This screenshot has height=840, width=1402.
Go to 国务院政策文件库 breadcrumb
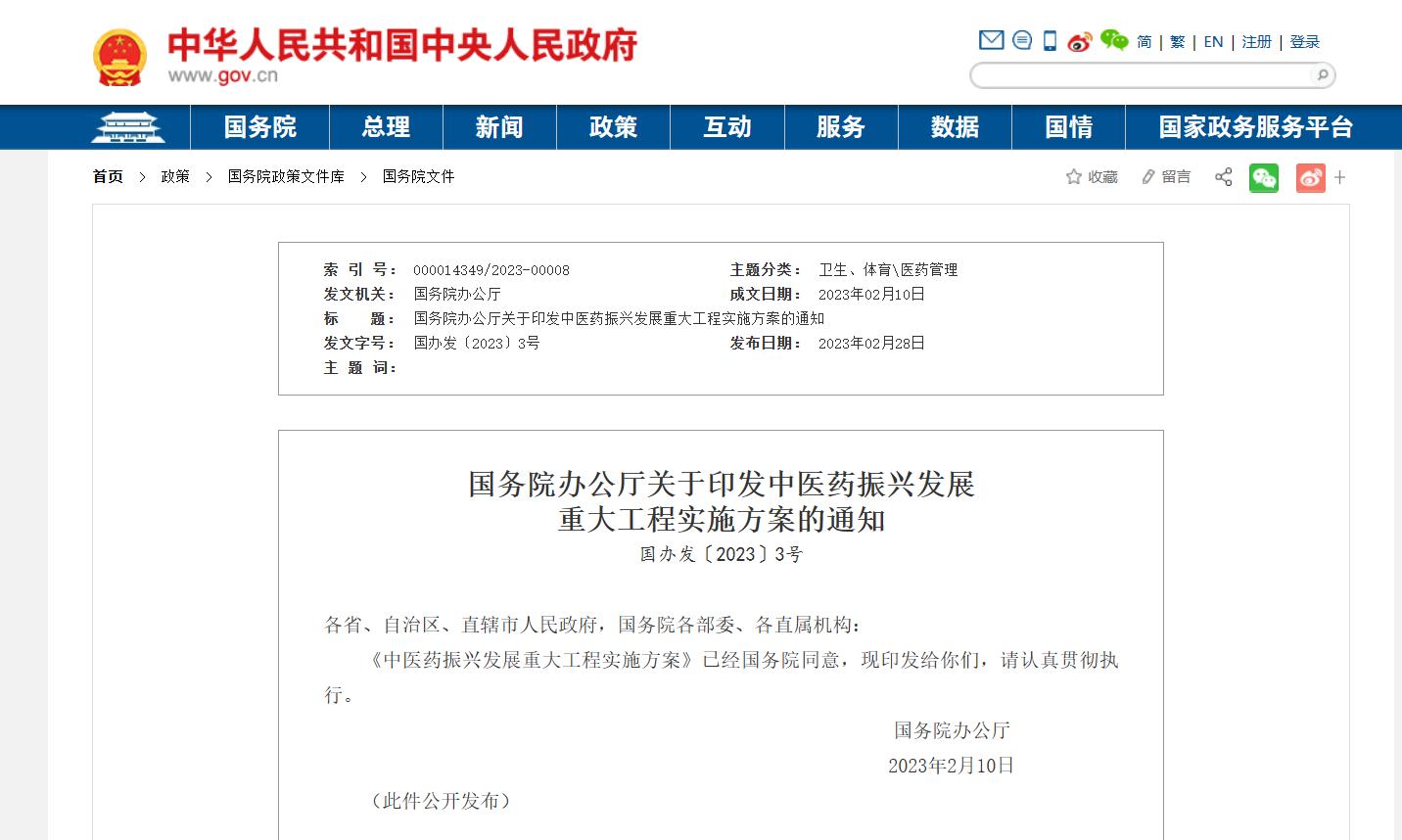click(286, 176)
